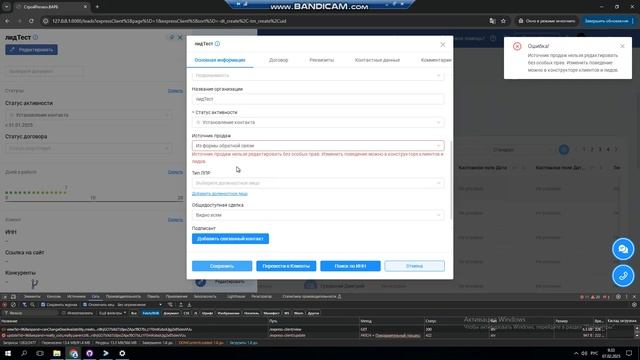The width and height of the screenshot is (640, 360).
Task: Bookmark the page with the star icon
Action: 503,21
